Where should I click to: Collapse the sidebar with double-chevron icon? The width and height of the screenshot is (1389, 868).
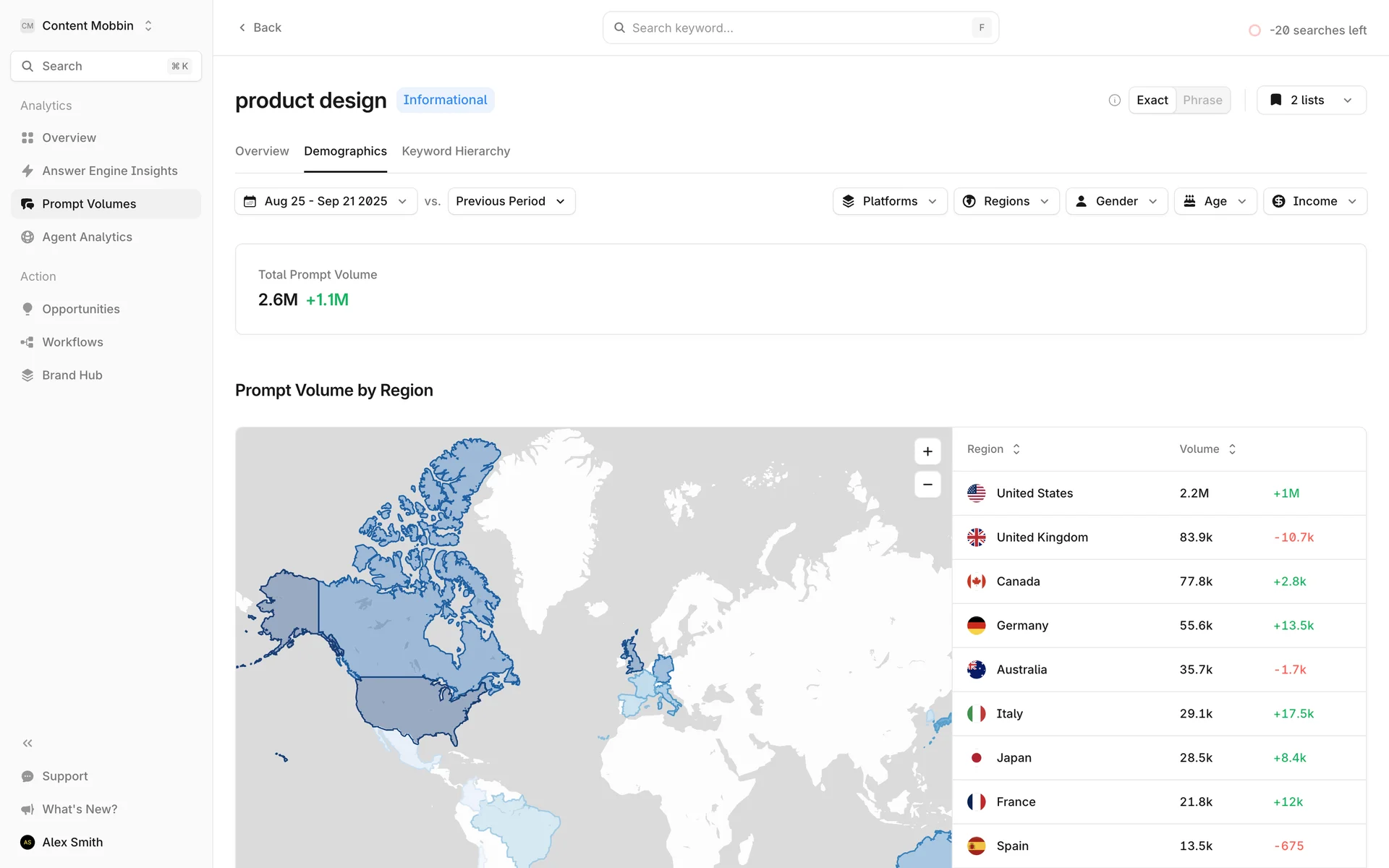pyautogui.click(x=27, y=743)
